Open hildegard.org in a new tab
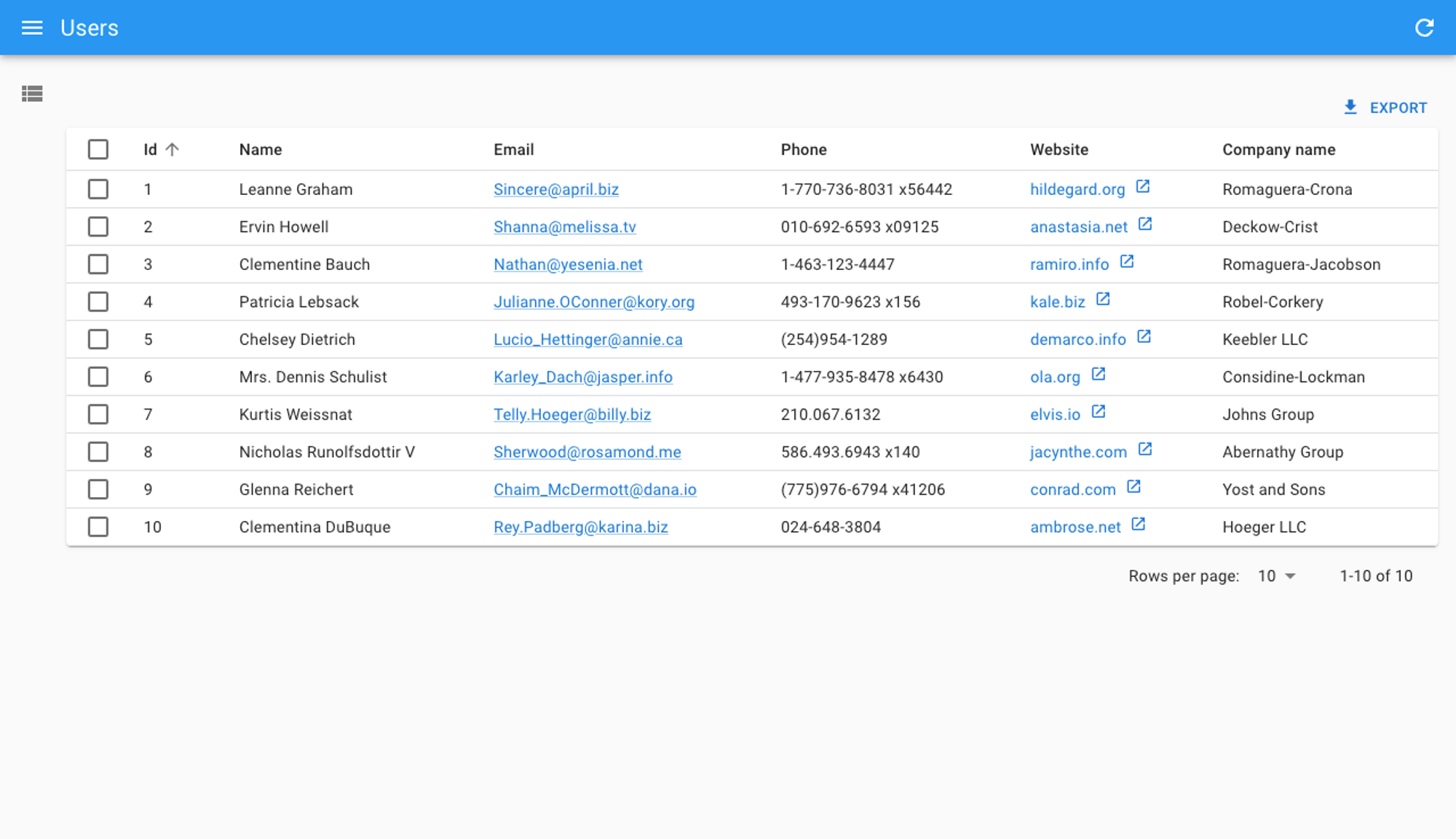 tap(1077, 189)
